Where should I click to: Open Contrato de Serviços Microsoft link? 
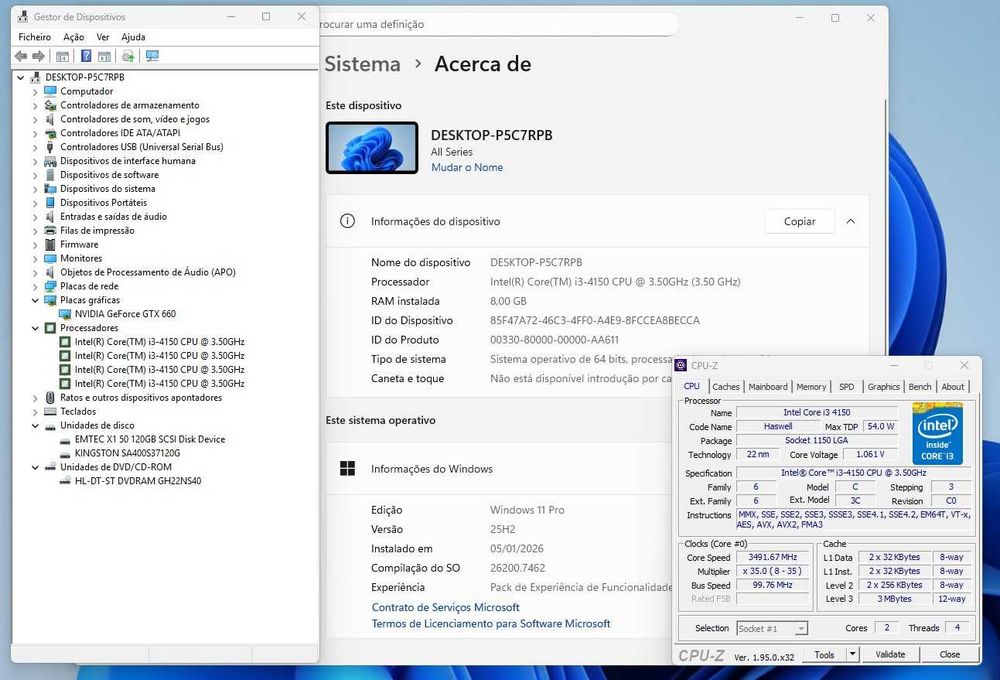(445, 607)
